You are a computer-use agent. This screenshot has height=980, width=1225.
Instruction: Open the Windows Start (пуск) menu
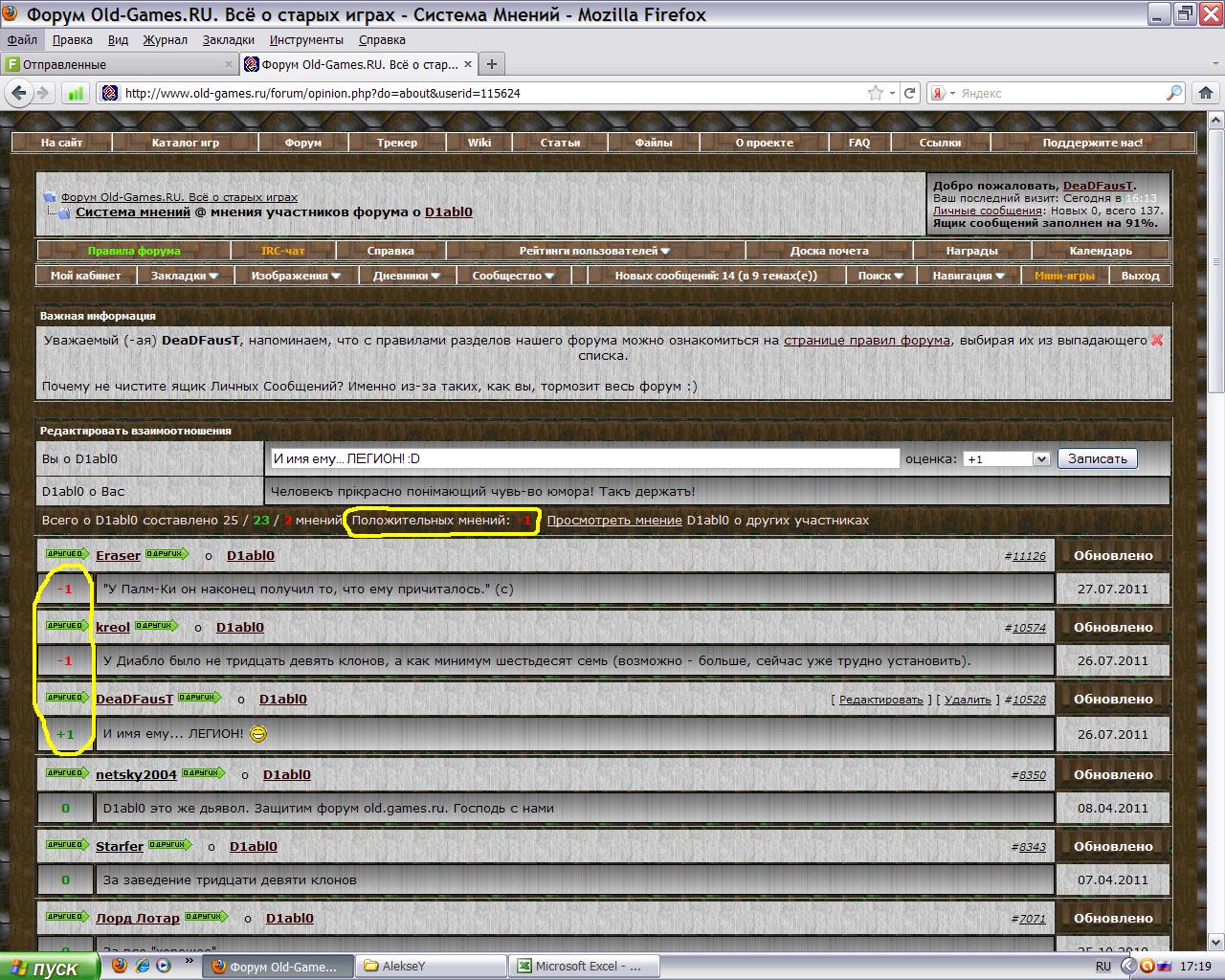[x=50, y=967]
